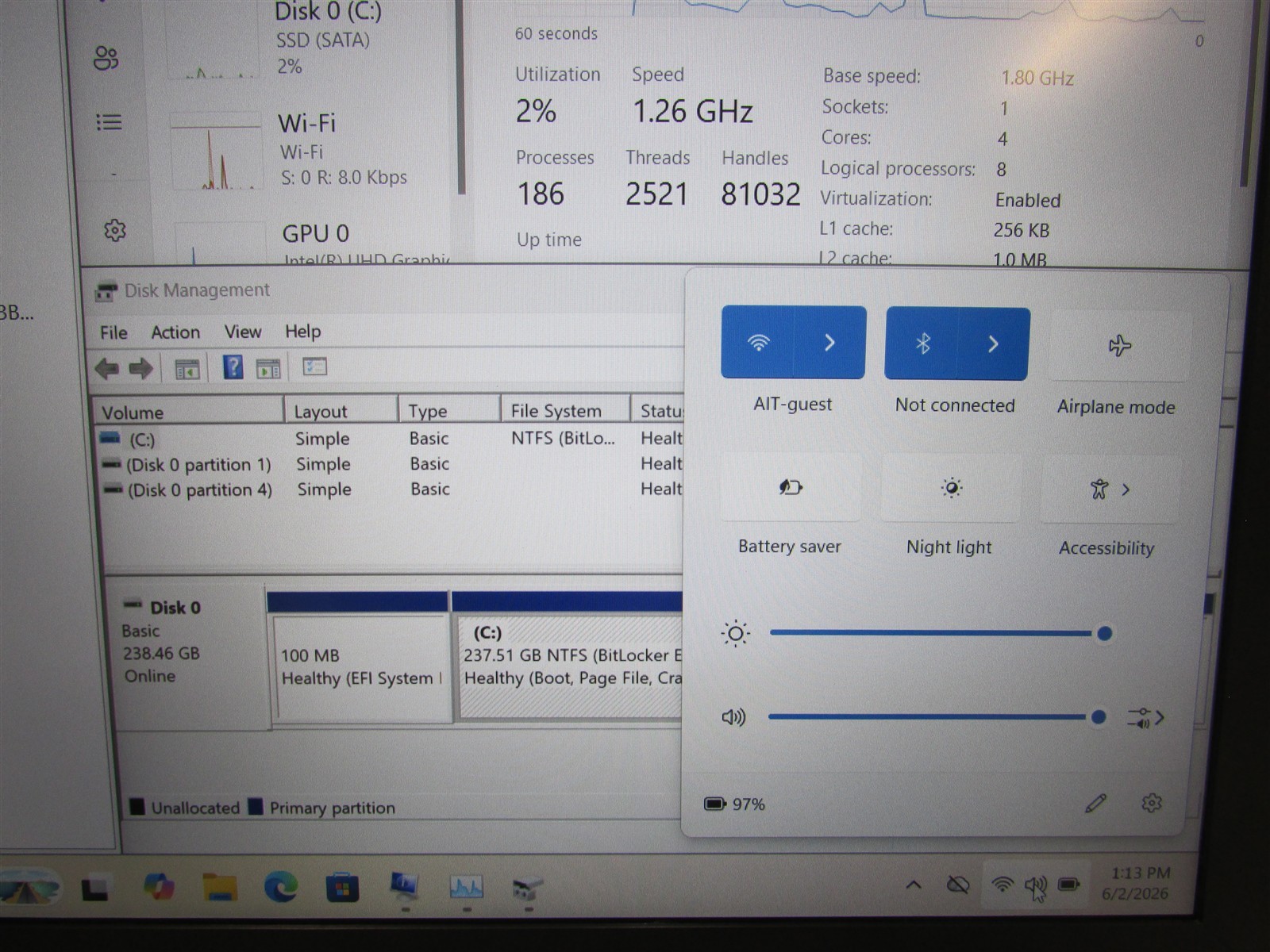
Task: Edit quick settings with pencil icon
Action: click(x=1095, y=804)
